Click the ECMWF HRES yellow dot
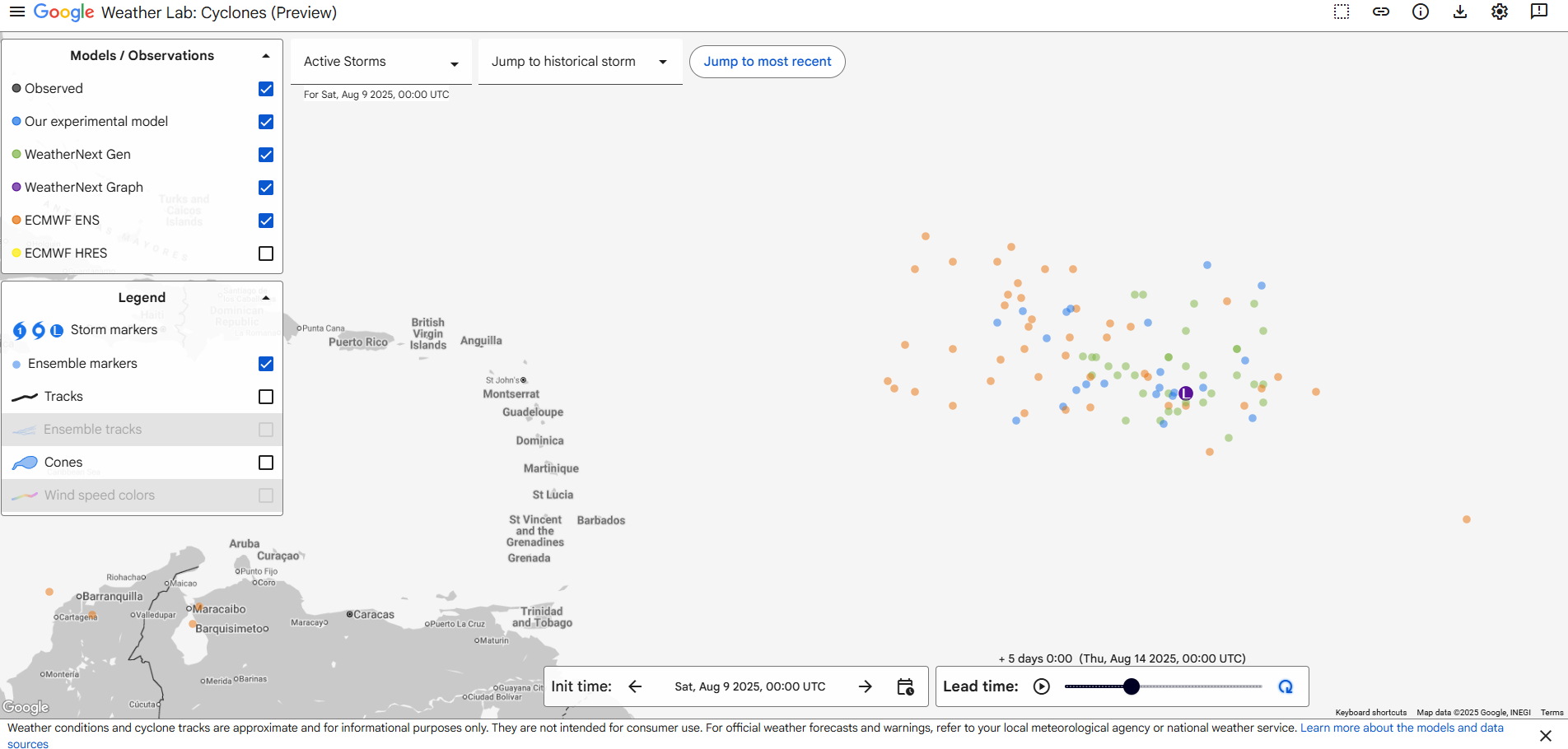This screenshot has height=749, width=1568. point(16,253)
